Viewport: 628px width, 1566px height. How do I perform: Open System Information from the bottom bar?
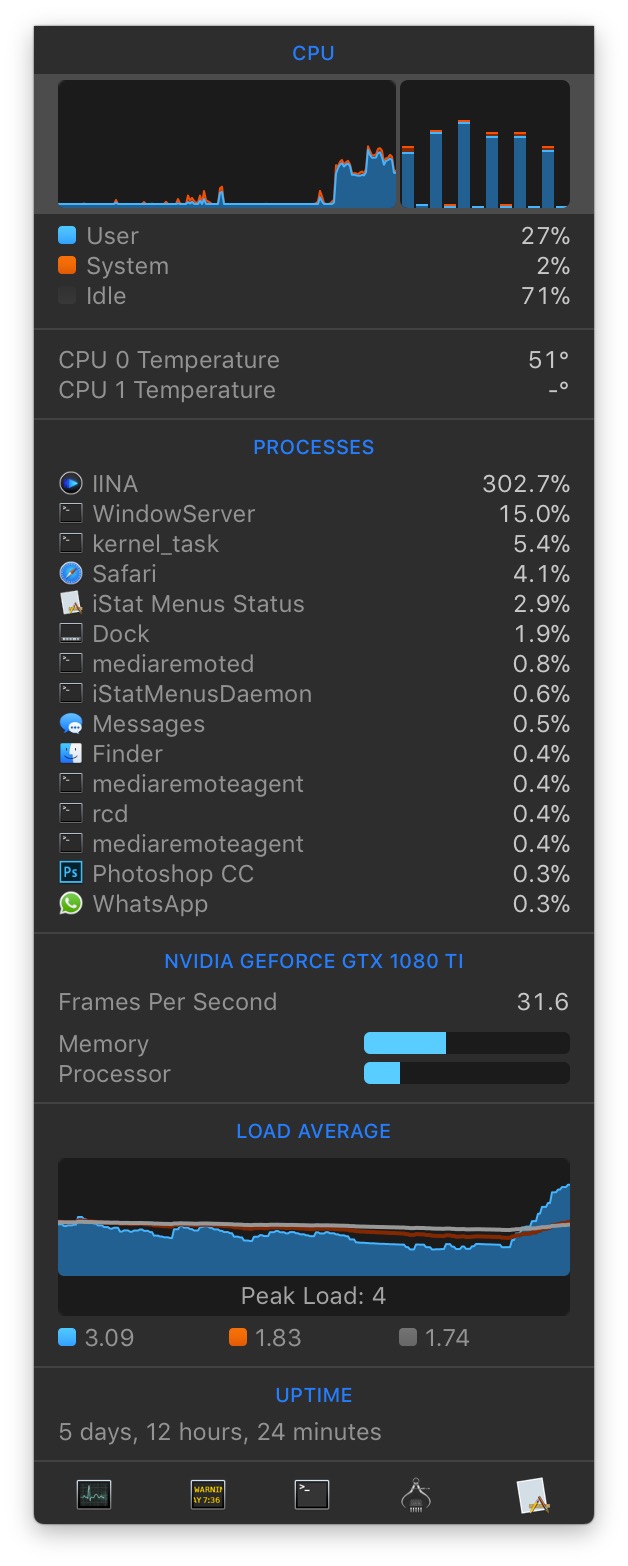click(416, 1494)
